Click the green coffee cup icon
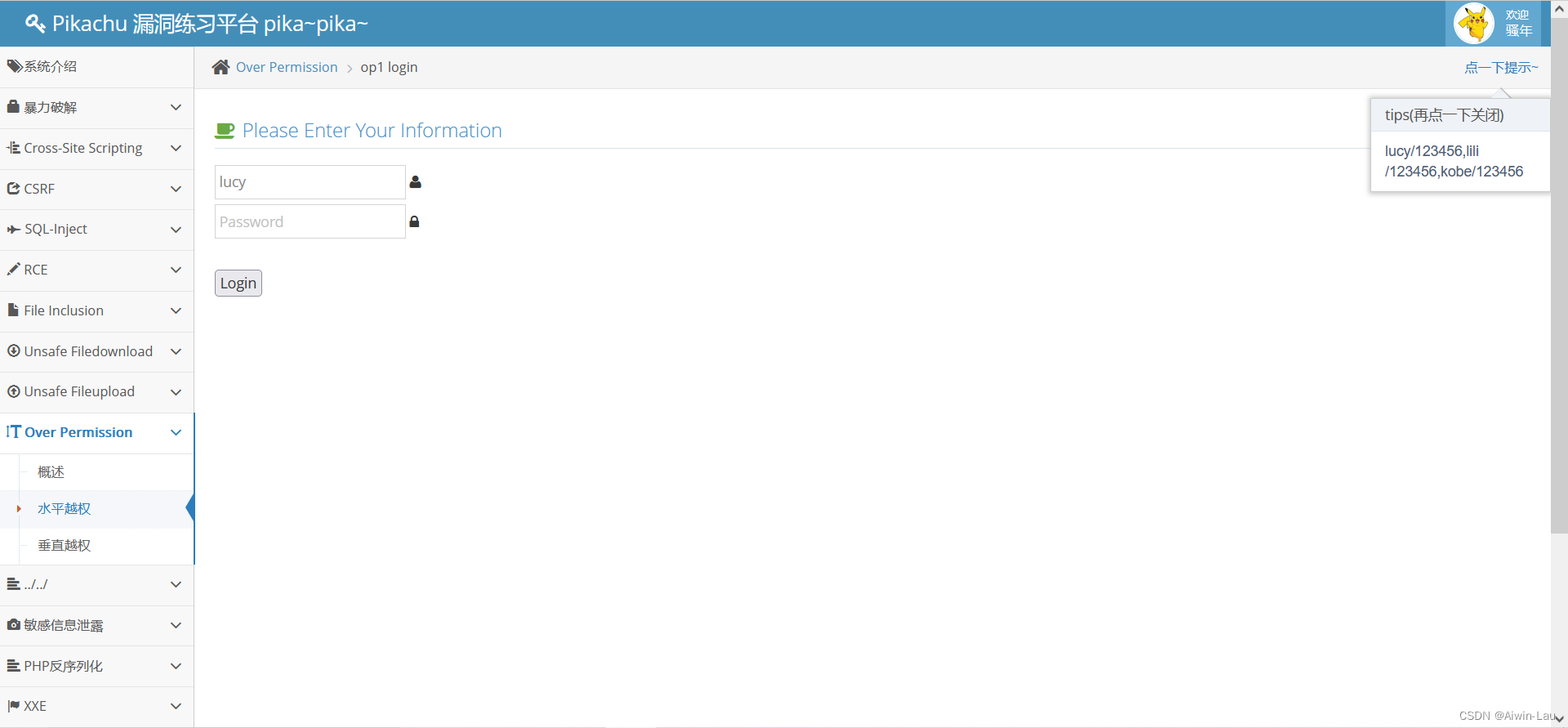Screen dimensions: 1568x728 pos(225,131)
